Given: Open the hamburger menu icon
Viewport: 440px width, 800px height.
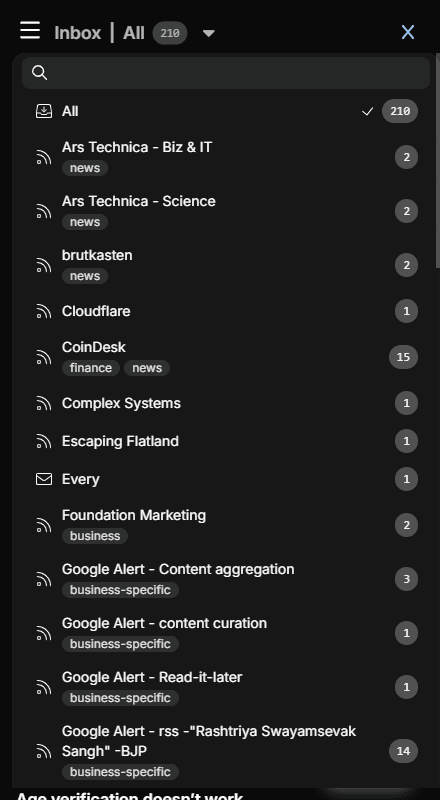Looking at the screenshot, I should [30, 31].
